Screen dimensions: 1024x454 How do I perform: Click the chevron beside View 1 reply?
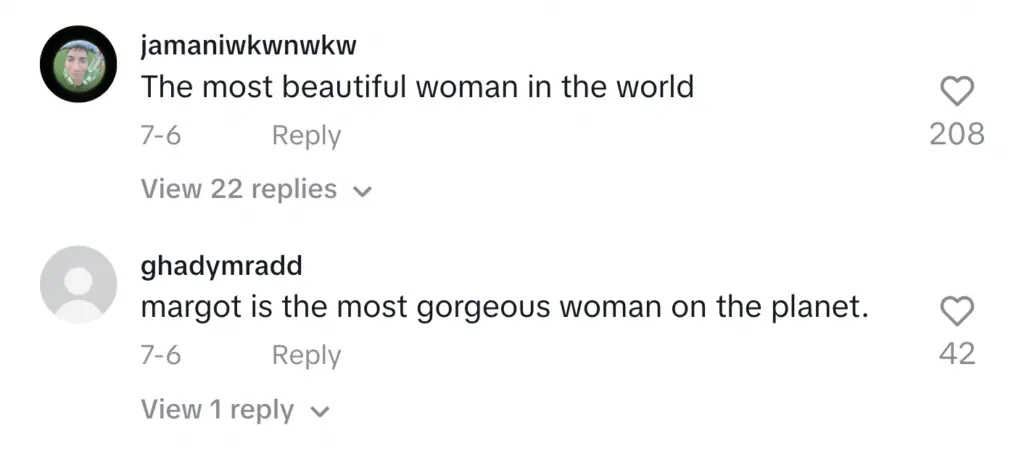coord(320,411)
